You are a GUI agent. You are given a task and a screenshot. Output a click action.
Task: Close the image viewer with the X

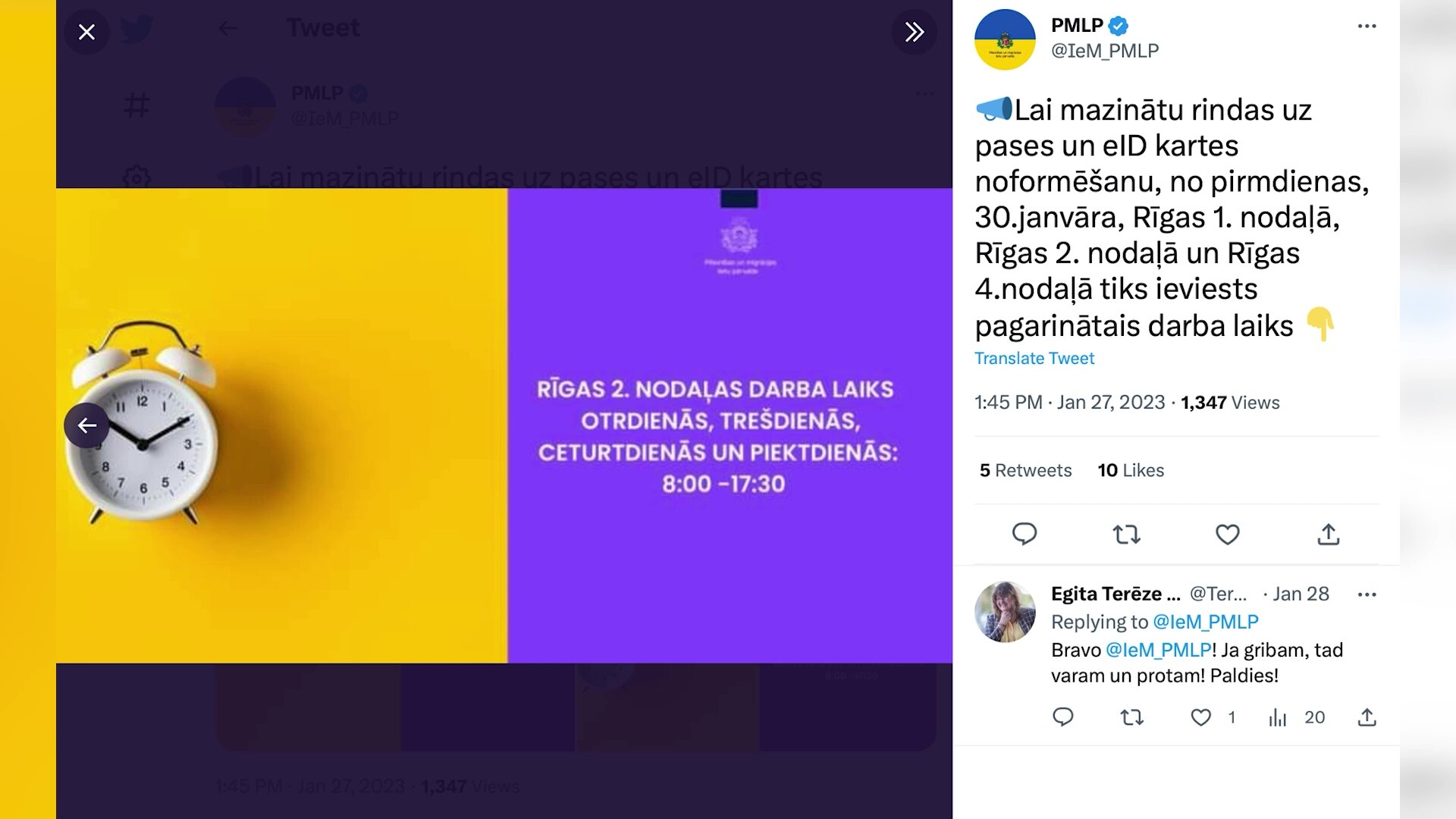86,32
